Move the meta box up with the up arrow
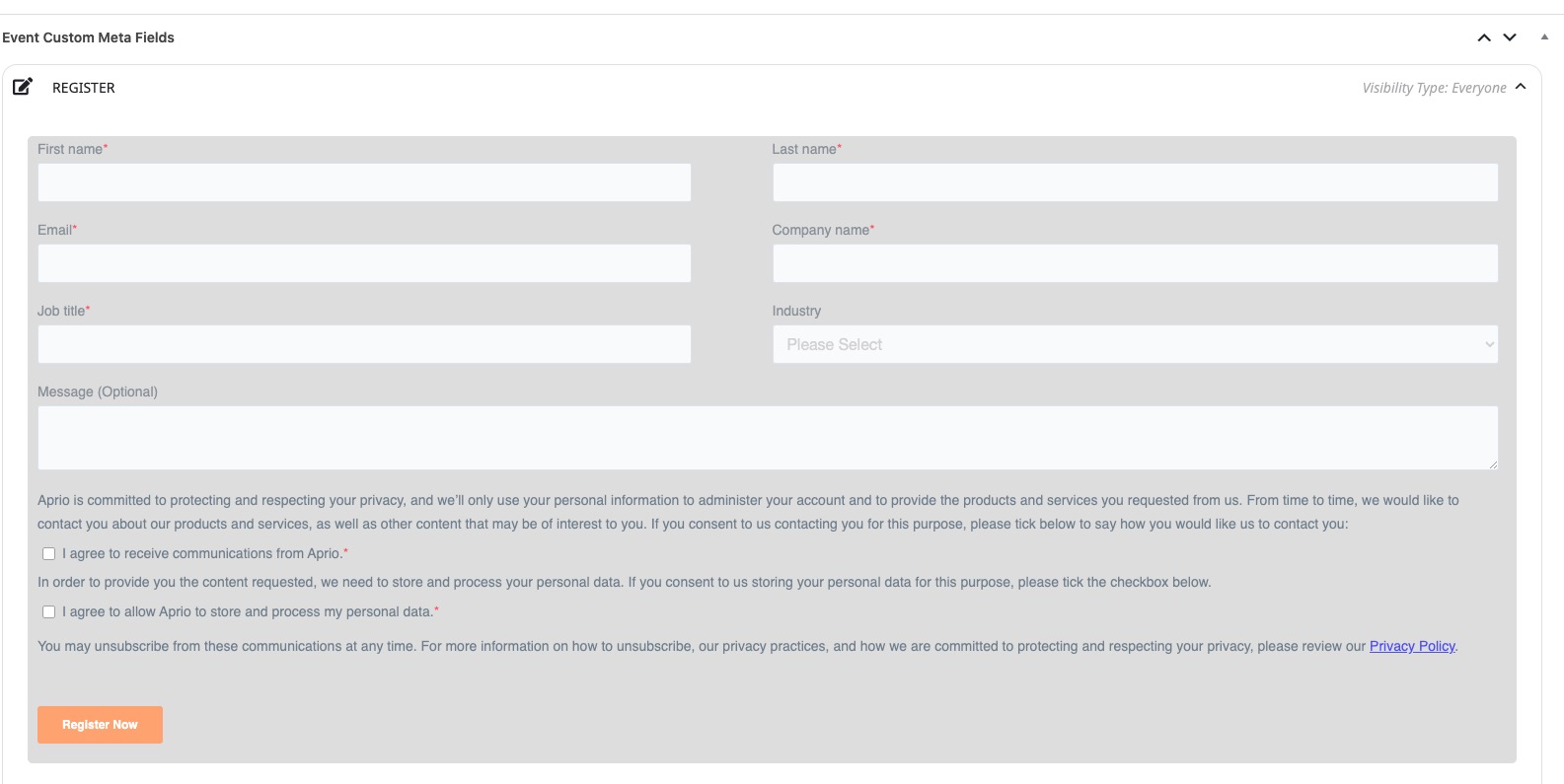This screenshot has height=784, width=1564. pyautogui.click(x=1484, y=37)
